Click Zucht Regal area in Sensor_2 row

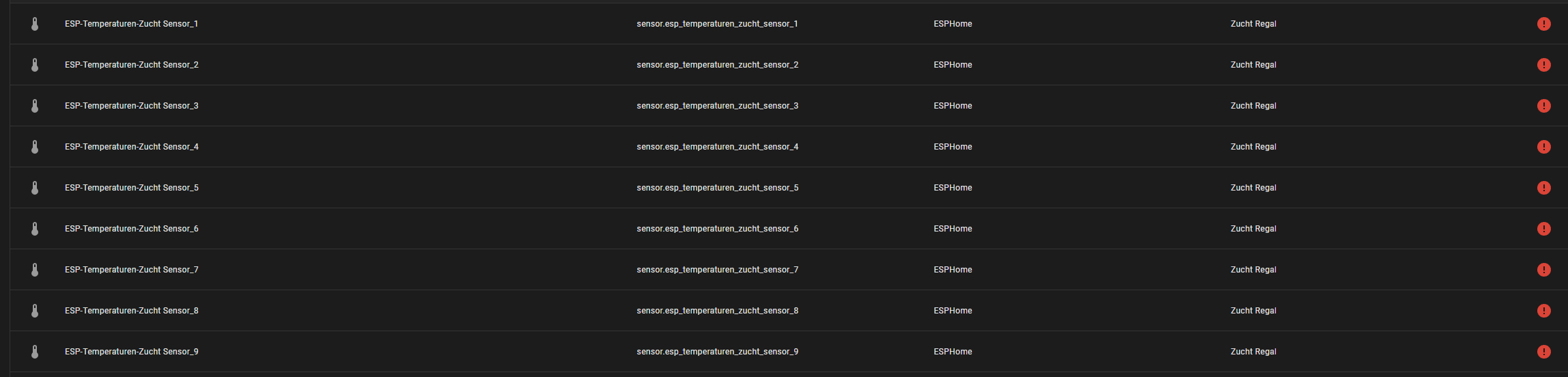[x=1253, y=65]
